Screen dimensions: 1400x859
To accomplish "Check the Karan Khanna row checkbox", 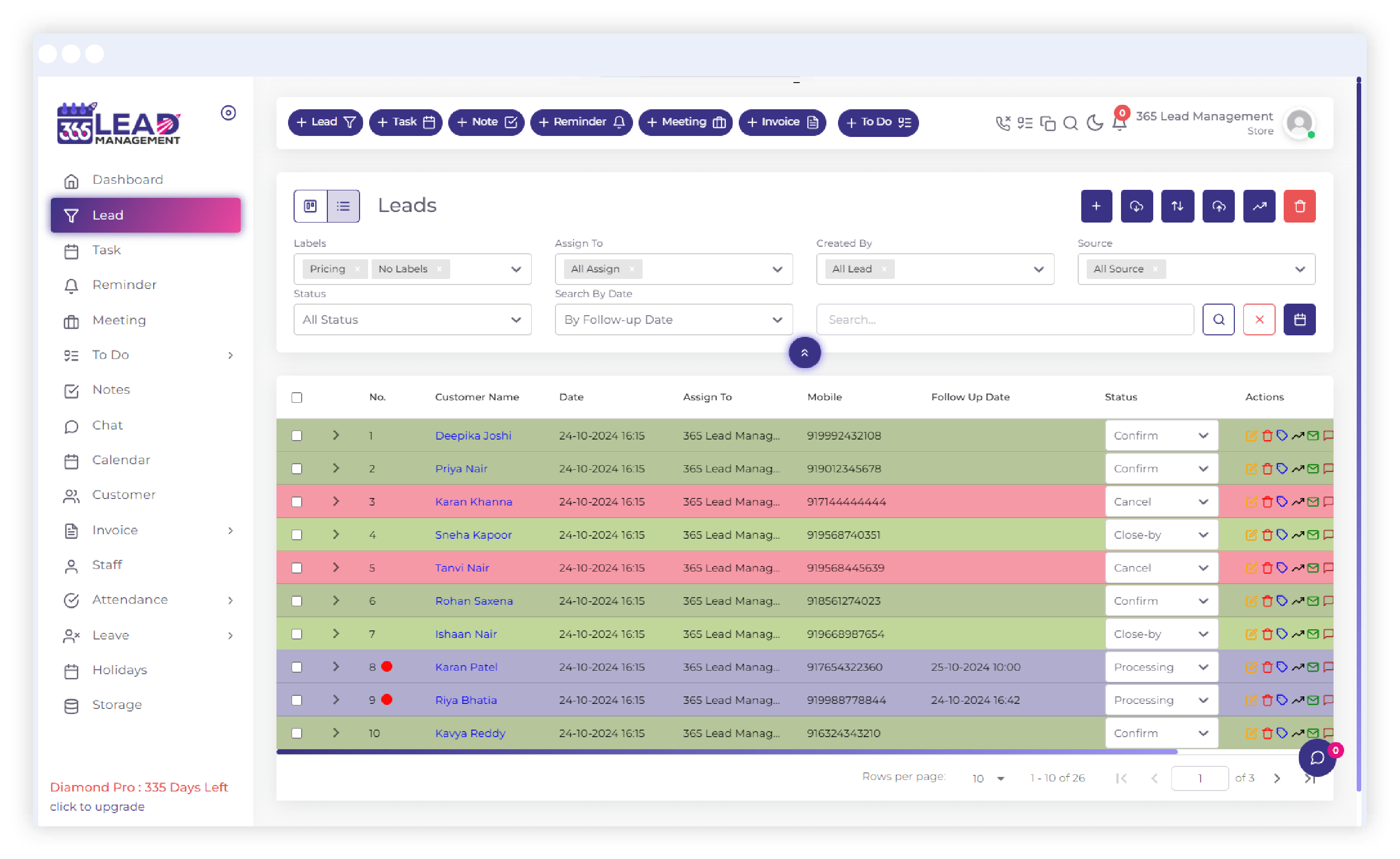I will pos(297,502).
